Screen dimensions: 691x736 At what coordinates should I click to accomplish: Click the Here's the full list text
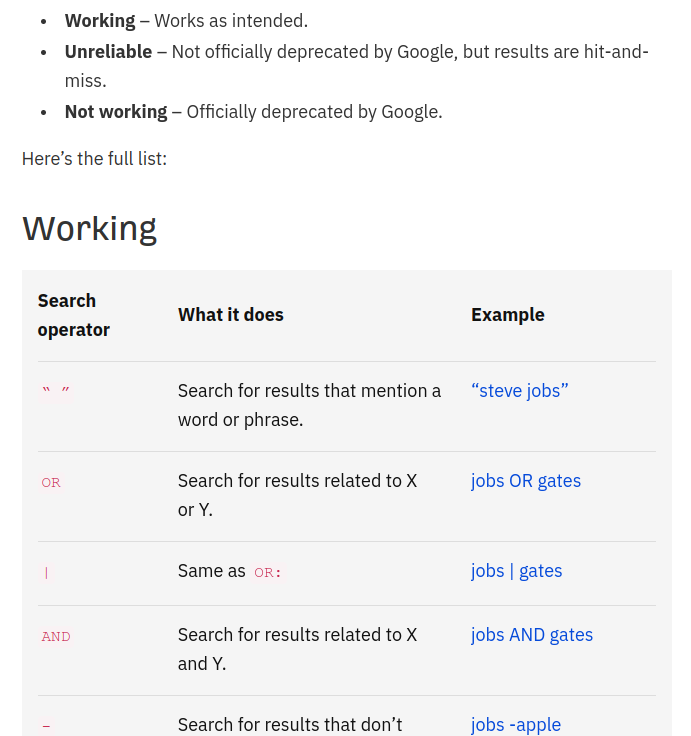coord(94,158)
